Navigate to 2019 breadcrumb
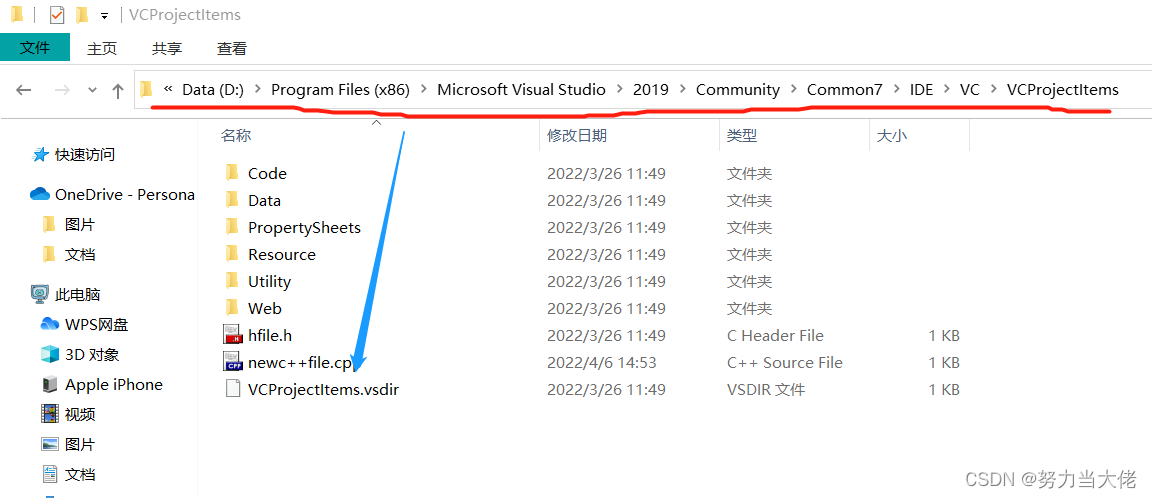The width and height of the screenshot is (1152, 498). pyautogui.click(x=651, y=90)
